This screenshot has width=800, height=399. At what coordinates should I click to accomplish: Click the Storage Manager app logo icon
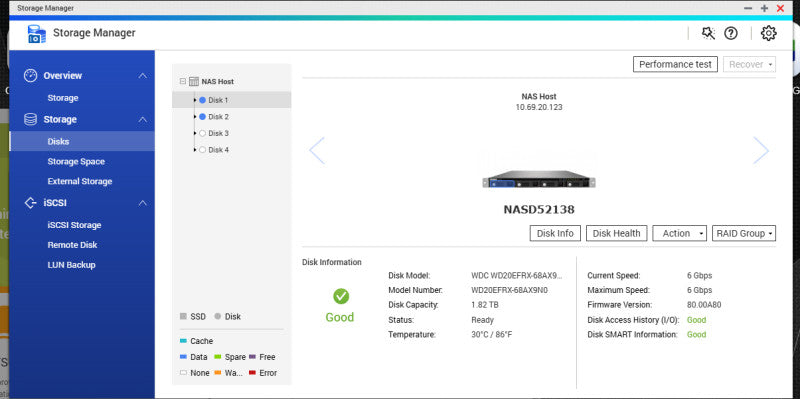[x=37, y=34]
